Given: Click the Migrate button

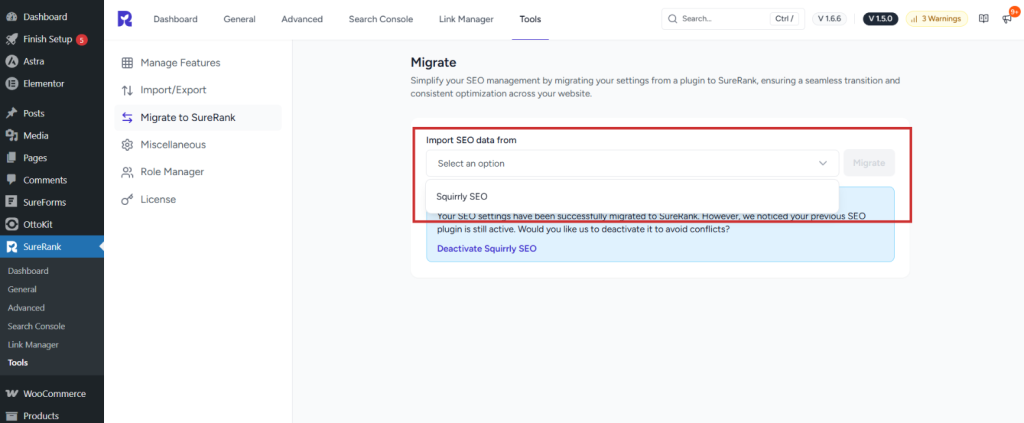Looking at the screenshot, I should coord(869,163).
